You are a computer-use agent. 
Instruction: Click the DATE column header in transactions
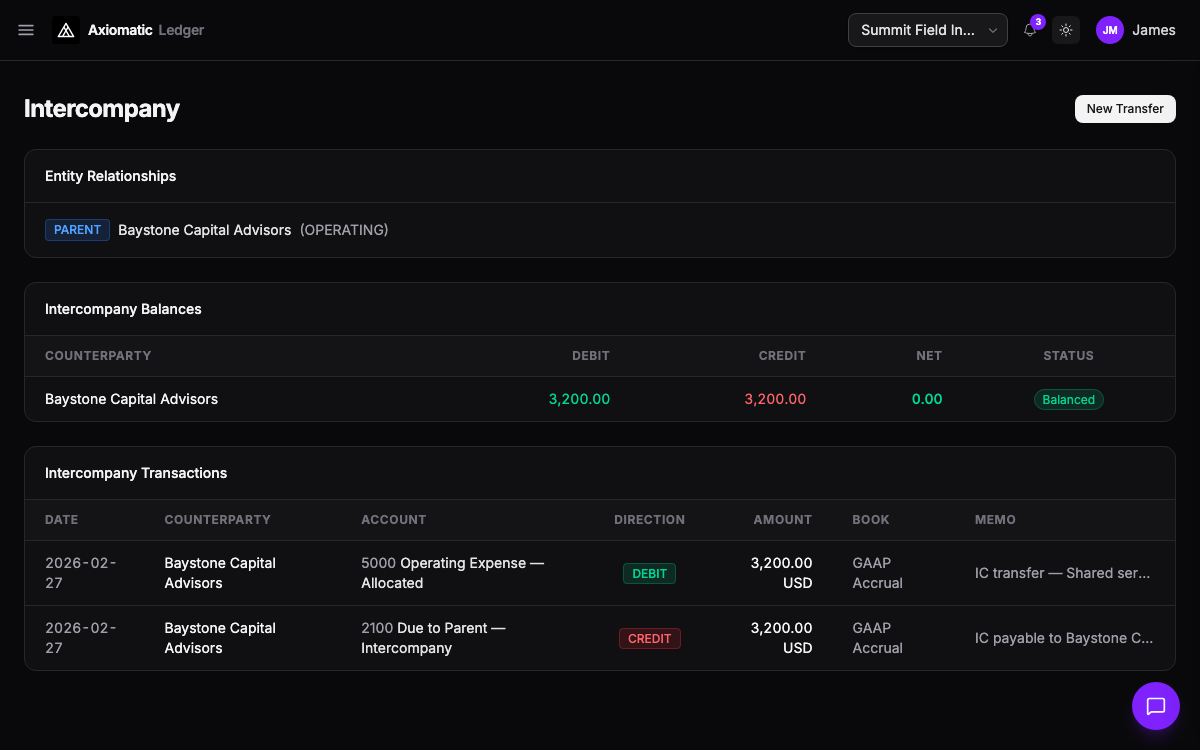[x=61, y=520]
